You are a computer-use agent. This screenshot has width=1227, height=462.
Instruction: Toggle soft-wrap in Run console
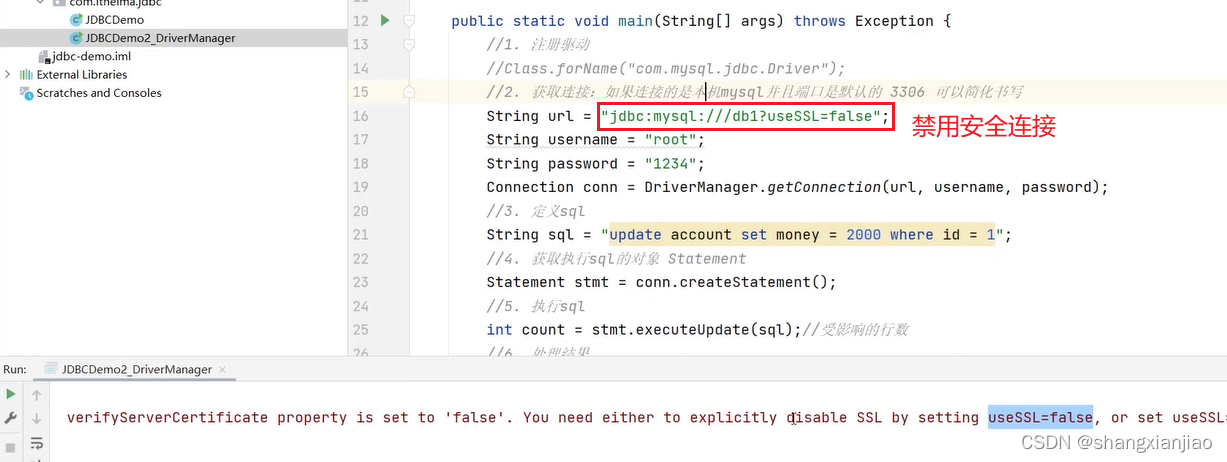(x=37, y=442)
